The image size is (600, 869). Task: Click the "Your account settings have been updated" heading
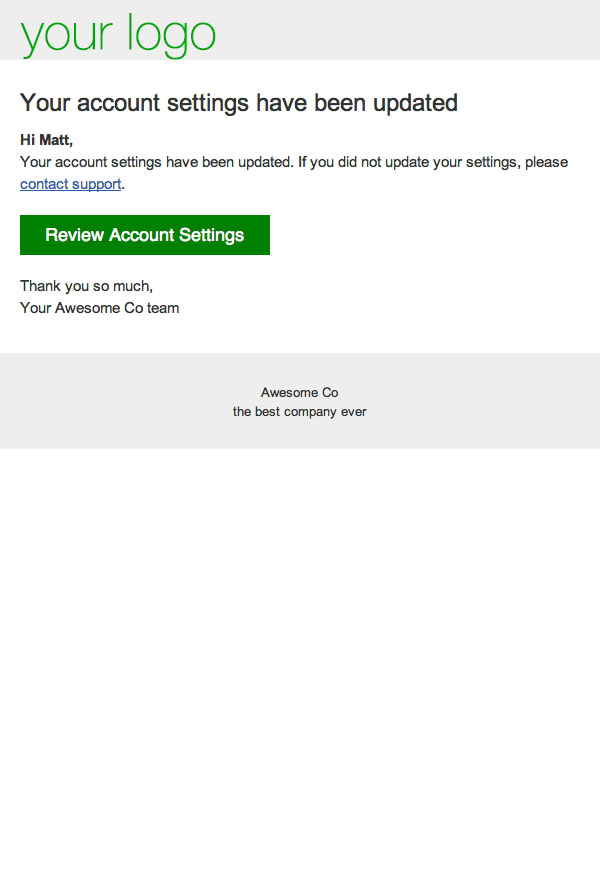click(238, 102)
